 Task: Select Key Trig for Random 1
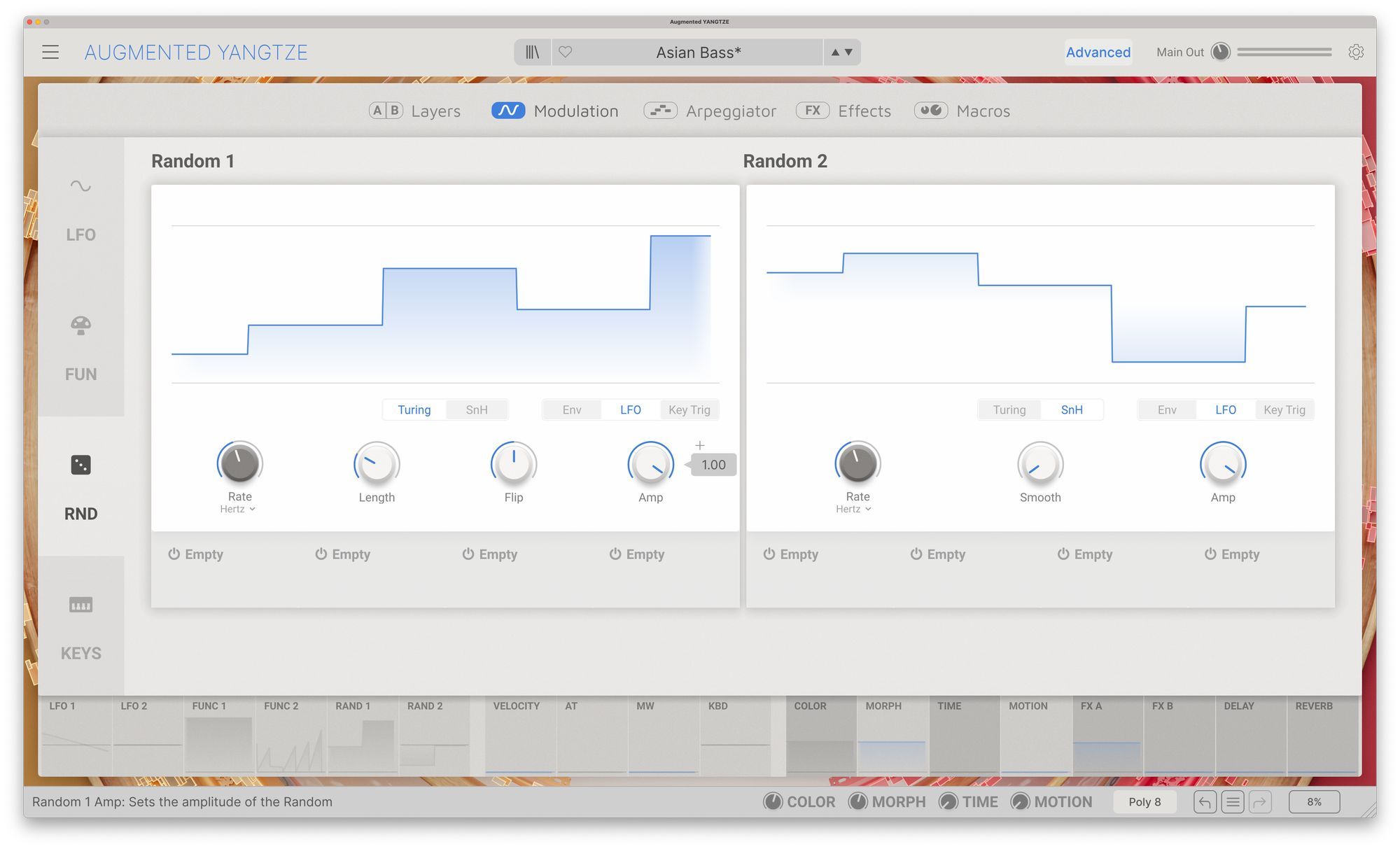pos(689,410)
